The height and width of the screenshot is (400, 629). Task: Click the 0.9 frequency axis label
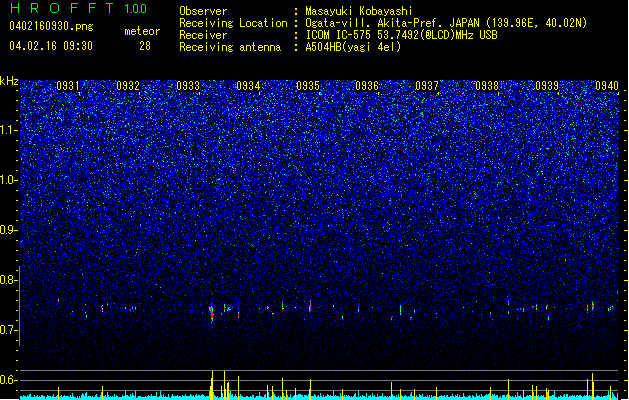coord(9,230)
